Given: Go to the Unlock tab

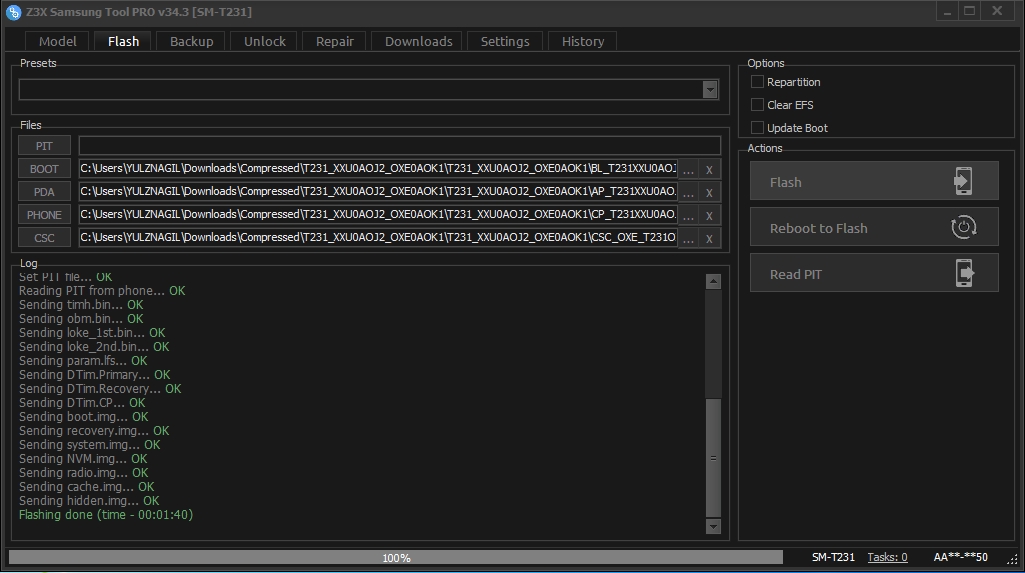Looking at the screenshot, I should [265, 41].
